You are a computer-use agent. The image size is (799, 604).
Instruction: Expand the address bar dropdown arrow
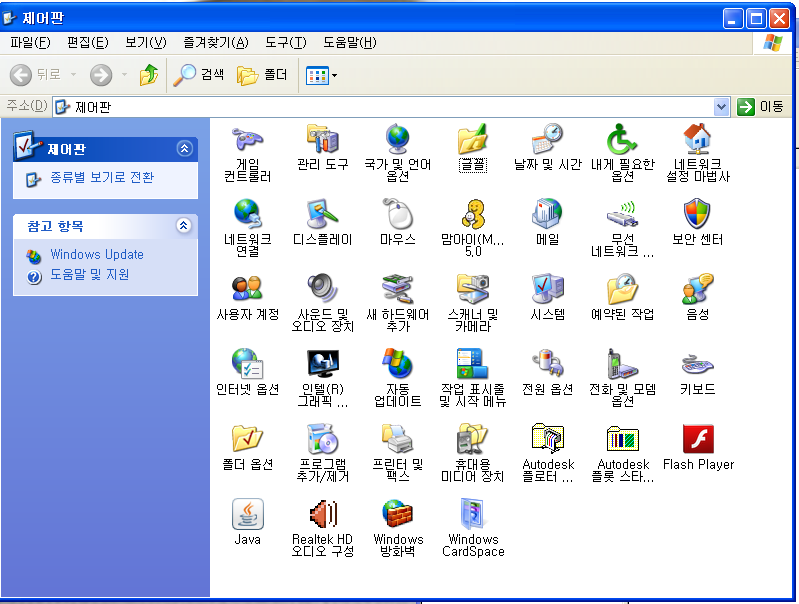click(721, 106)
